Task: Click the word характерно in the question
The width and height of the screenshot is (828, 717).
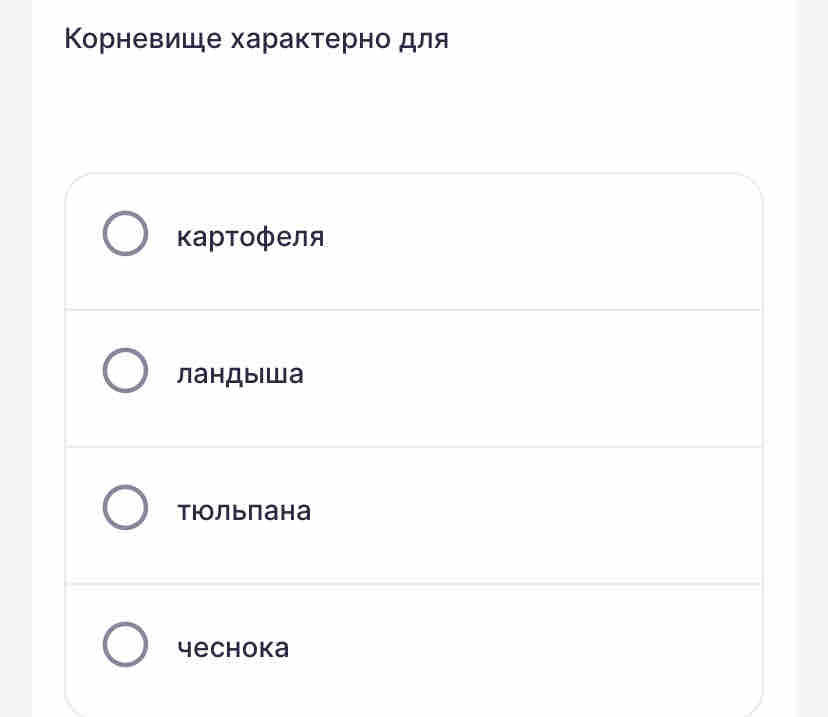Action: (x=310, y=39)
